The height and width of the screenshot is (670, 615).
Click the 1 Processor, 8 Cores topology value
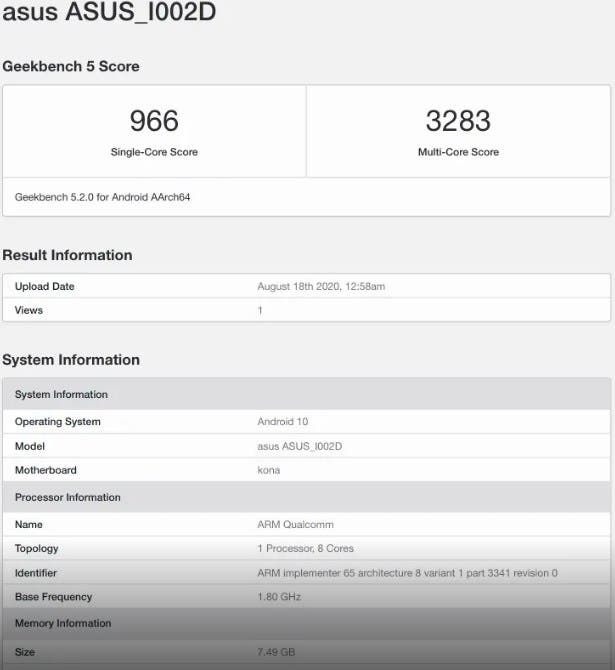click(x=305, y=548)
